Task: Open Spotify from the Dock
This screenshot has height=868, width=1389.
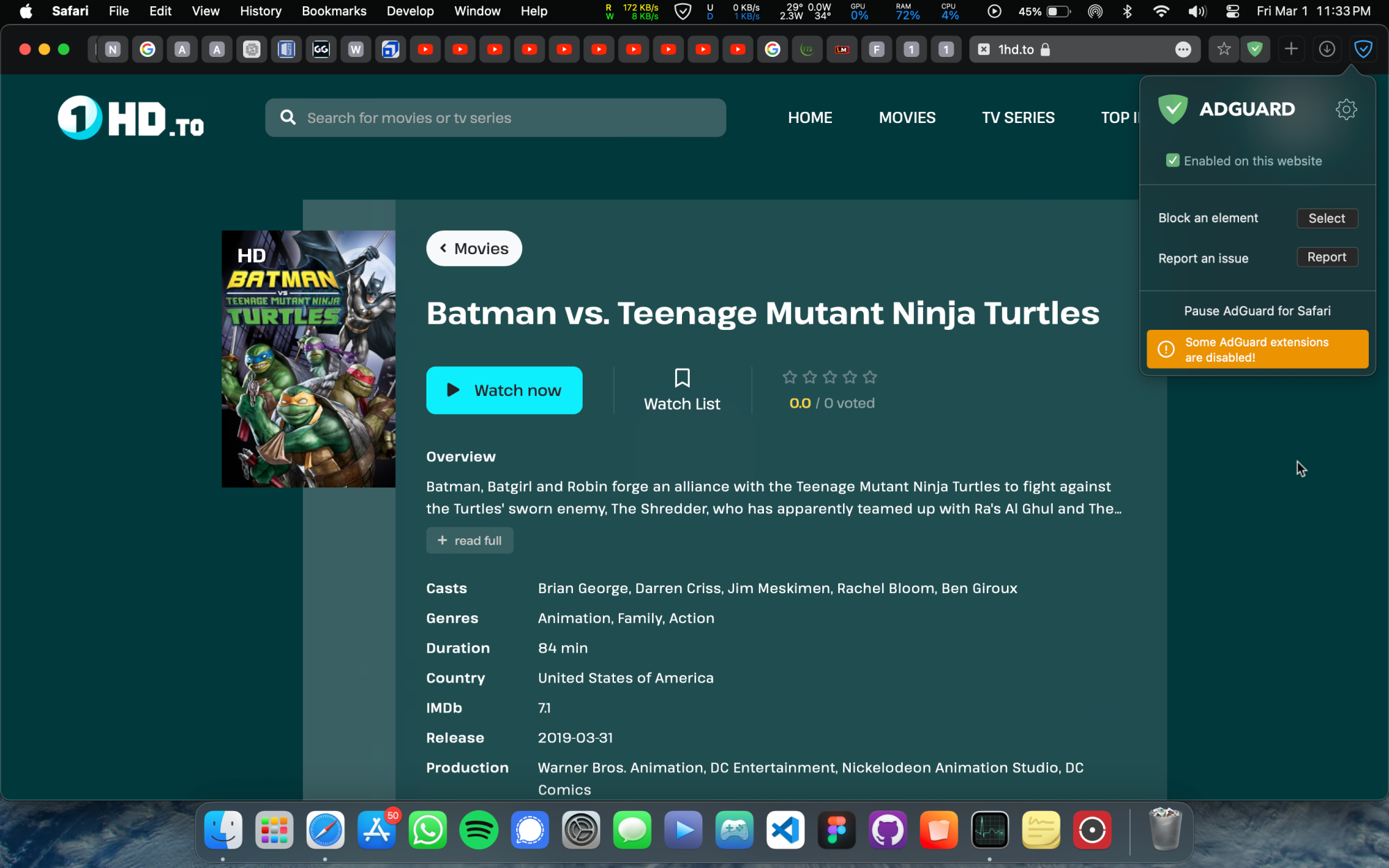Action: [x=479, y=830]
